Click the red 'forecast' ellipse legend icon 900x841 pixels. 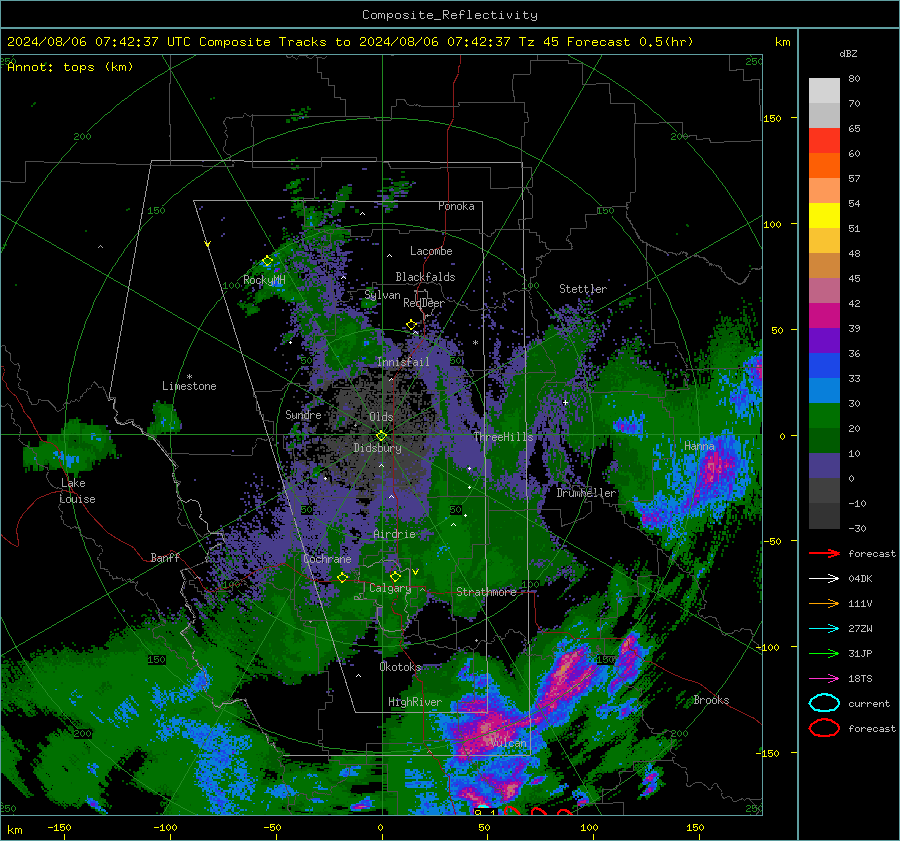tap(824, 728)
